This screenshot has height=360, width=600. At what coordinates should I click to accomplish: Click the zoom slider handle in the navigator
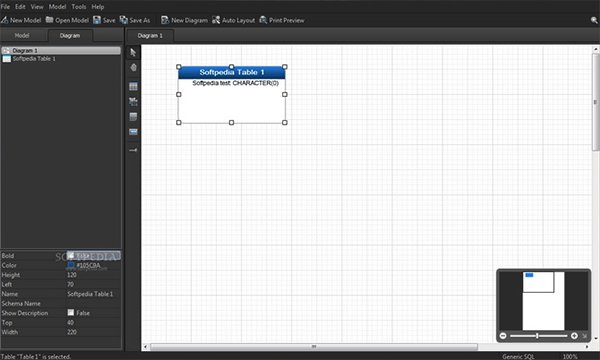(537, 336)
